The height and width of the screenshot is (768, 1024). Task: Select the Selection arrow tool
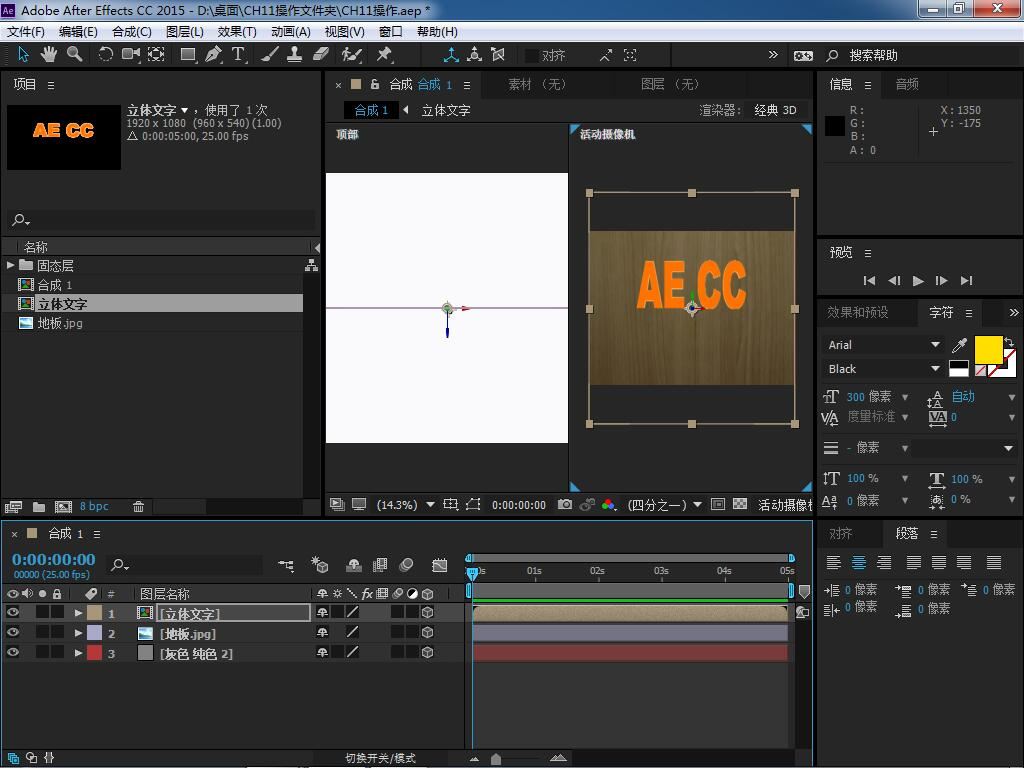coord(23,55)
